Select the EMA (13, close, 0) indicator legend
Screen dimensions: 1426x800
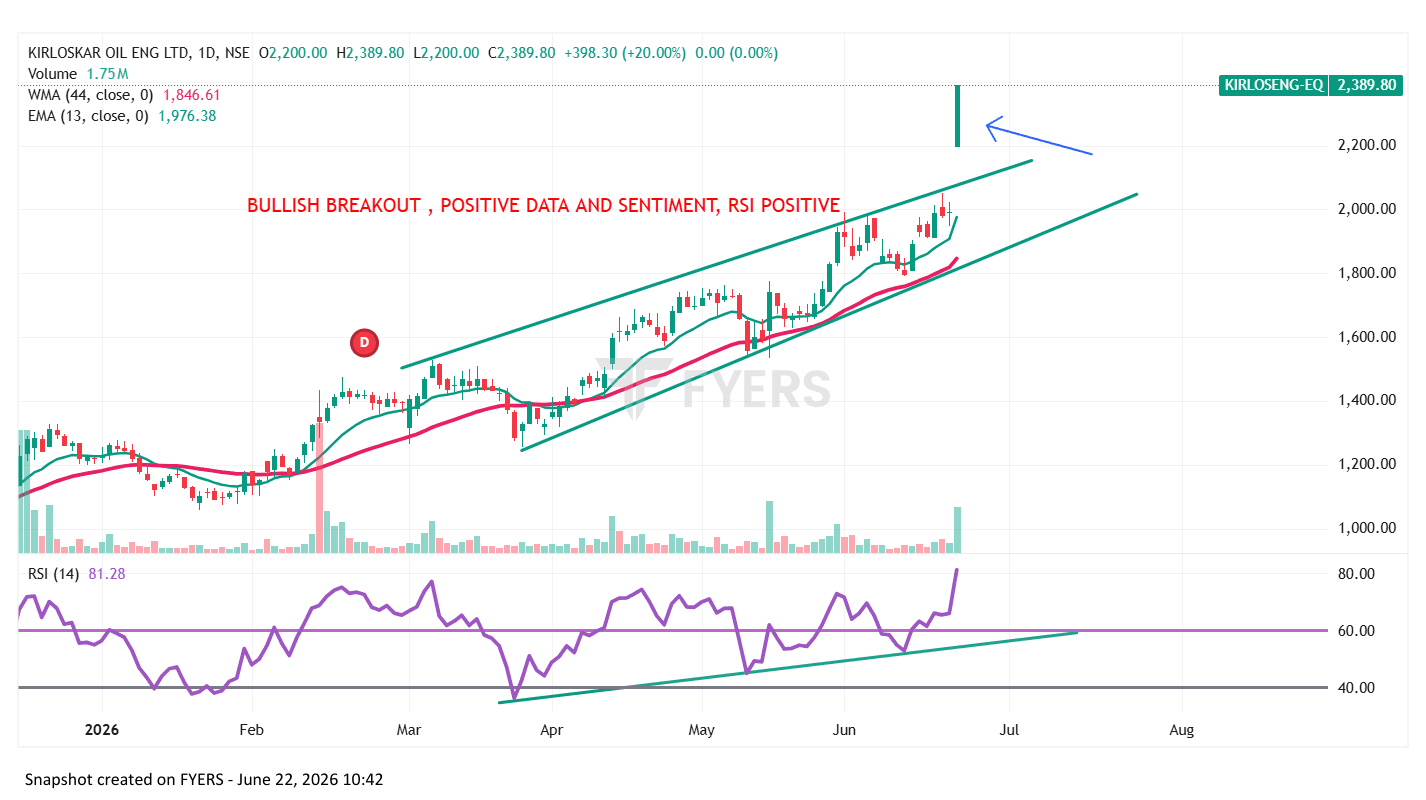[x=89, y=116]
